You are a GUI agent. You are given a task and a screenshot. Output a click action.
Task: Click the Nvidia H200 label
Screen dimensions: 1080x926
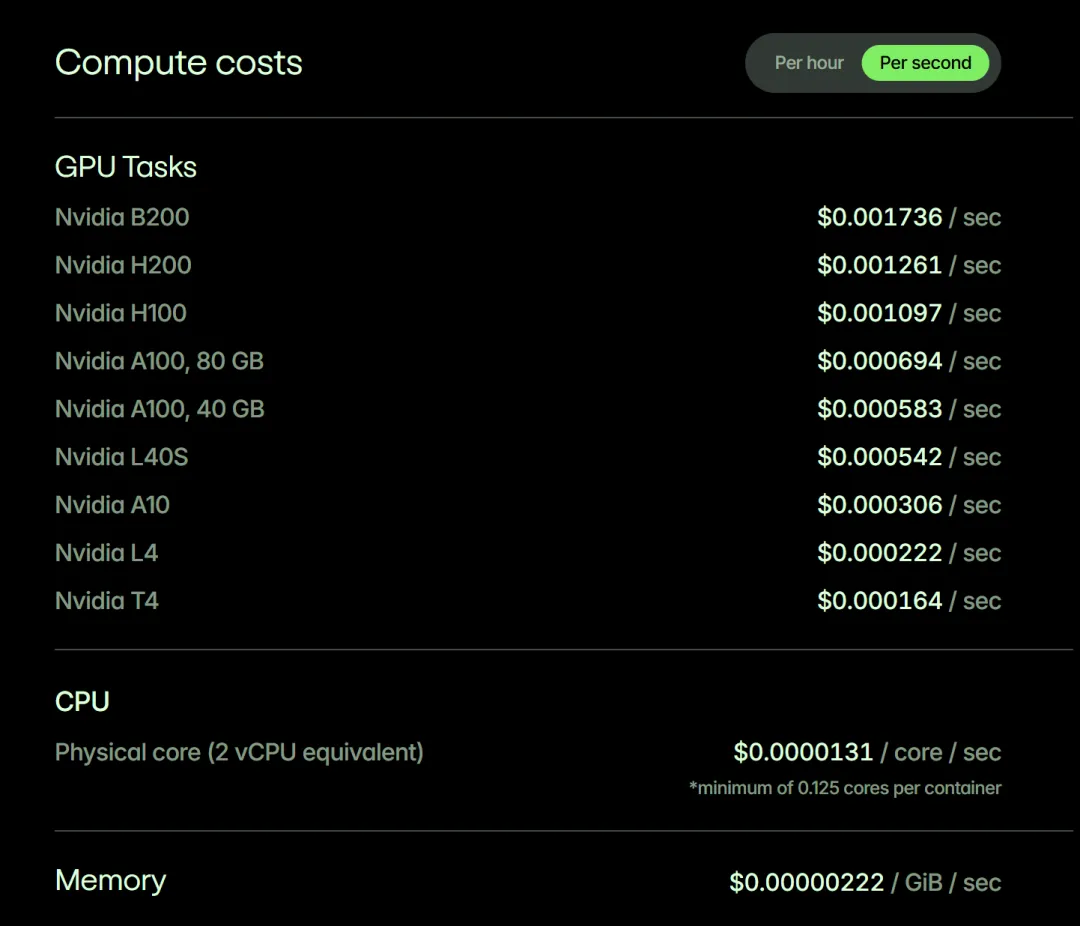[123, 265]
